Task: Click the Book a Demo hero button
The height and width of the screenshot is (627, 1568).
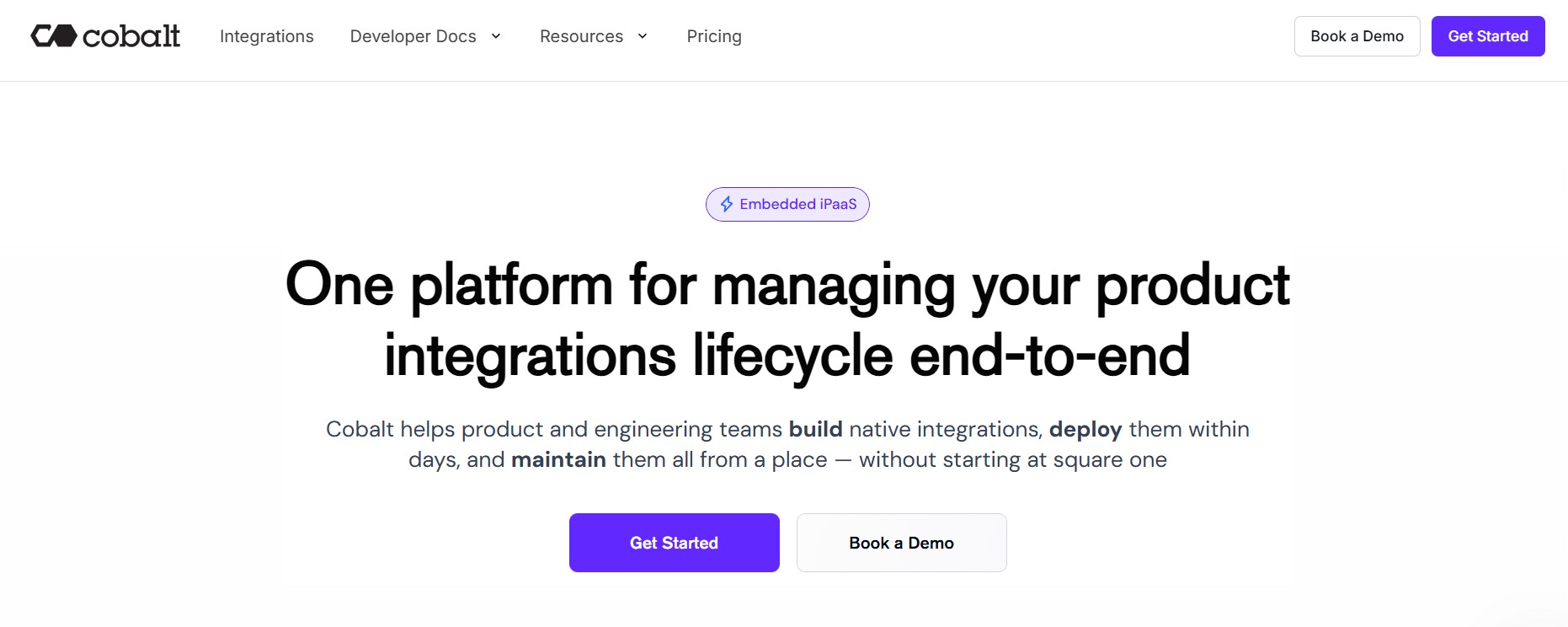Action: [902, 543]
